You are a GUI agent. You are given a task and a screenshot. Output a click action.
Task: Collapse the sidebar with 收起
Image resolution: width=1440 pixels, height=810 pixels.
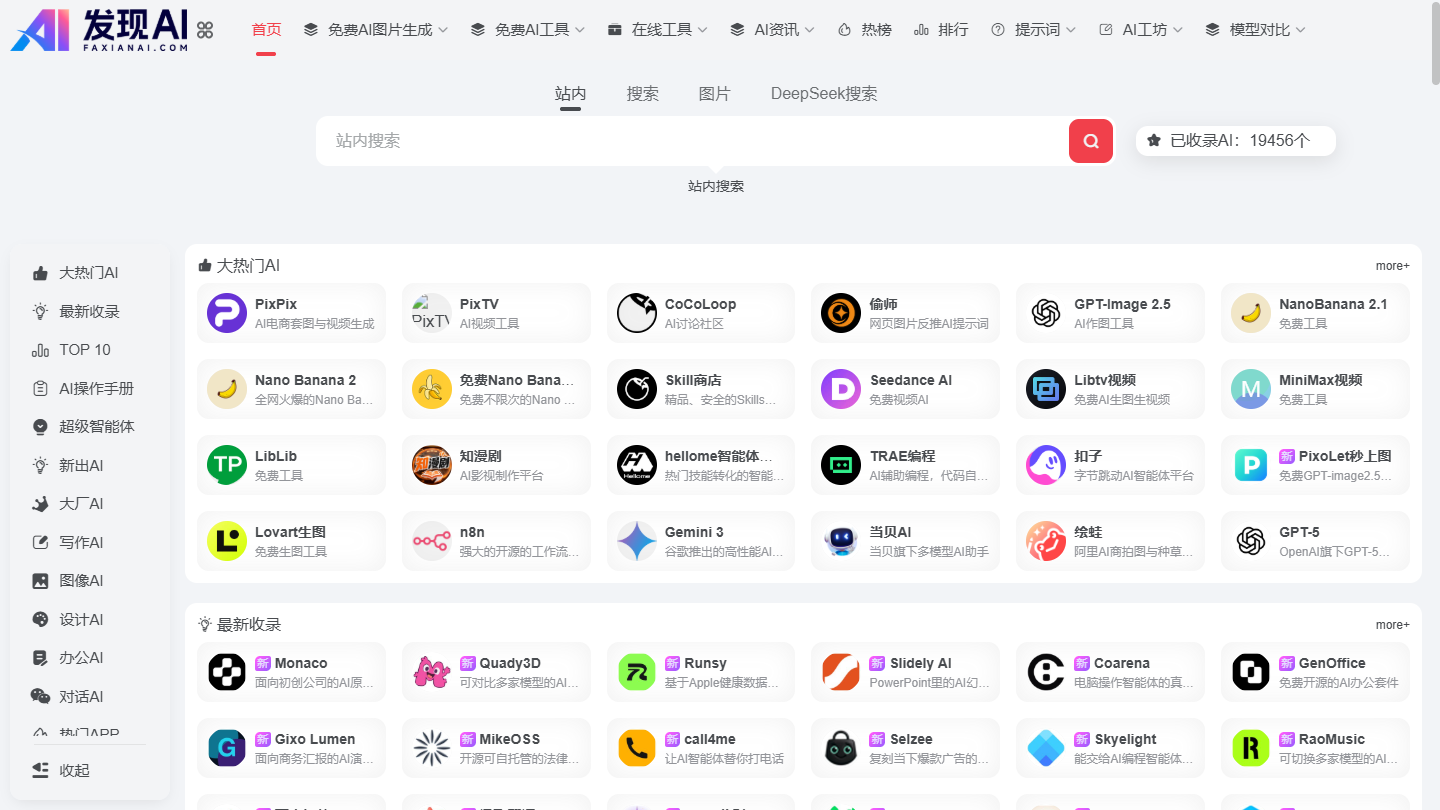60,770
